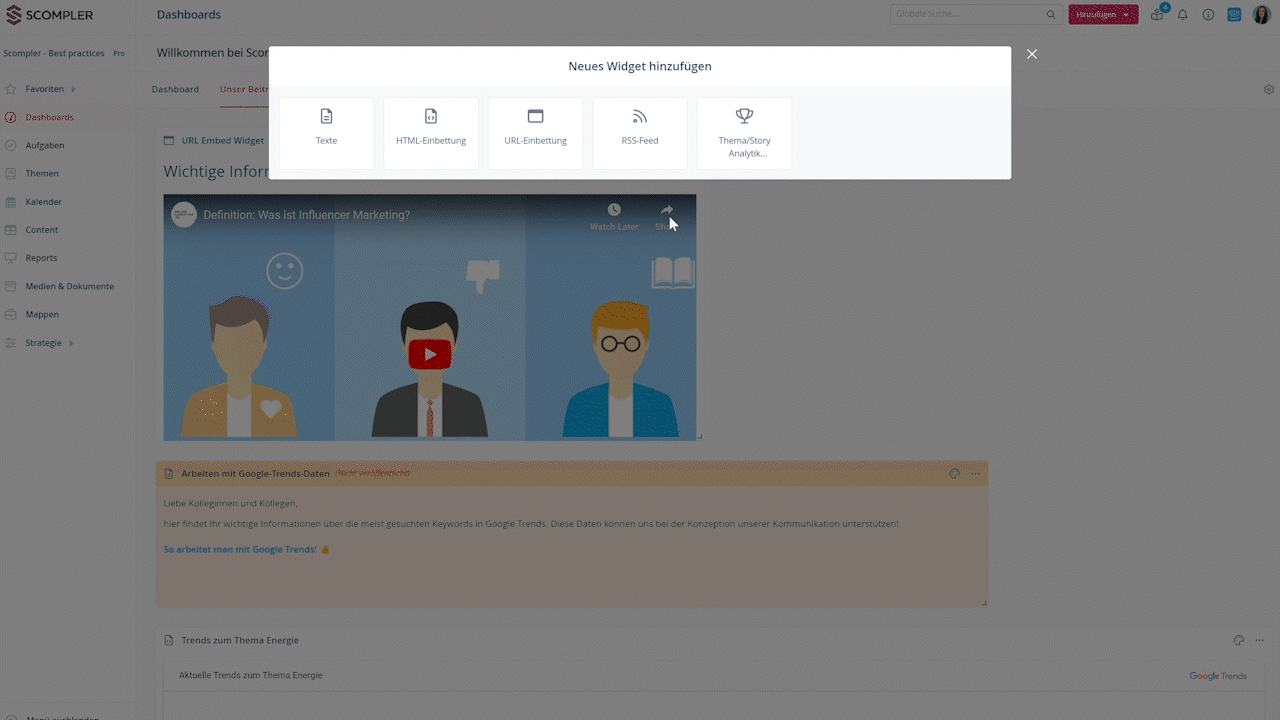Image resolution: width=1280 pixels, height=720 pixels.
Task: Open three-dot menu of Trends zum Thema Energie
Action: [1260, 641]
